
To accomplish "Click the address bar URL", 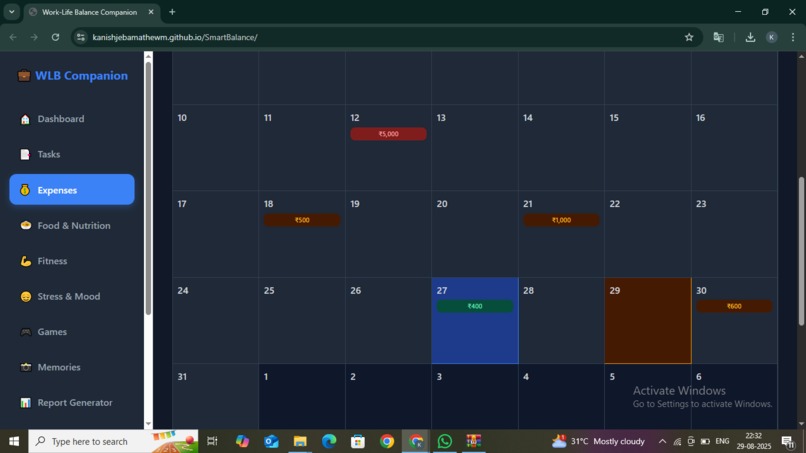I will (x=175, y=37).
